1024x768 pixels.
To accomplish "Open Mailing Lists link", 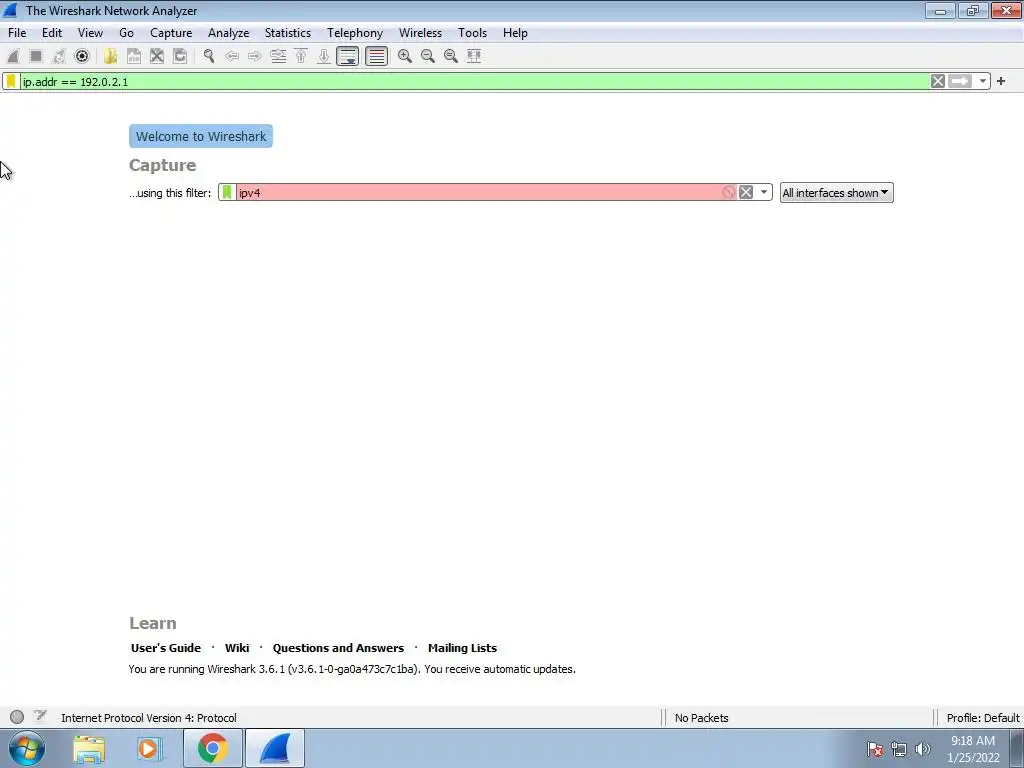I will [462, 648].
